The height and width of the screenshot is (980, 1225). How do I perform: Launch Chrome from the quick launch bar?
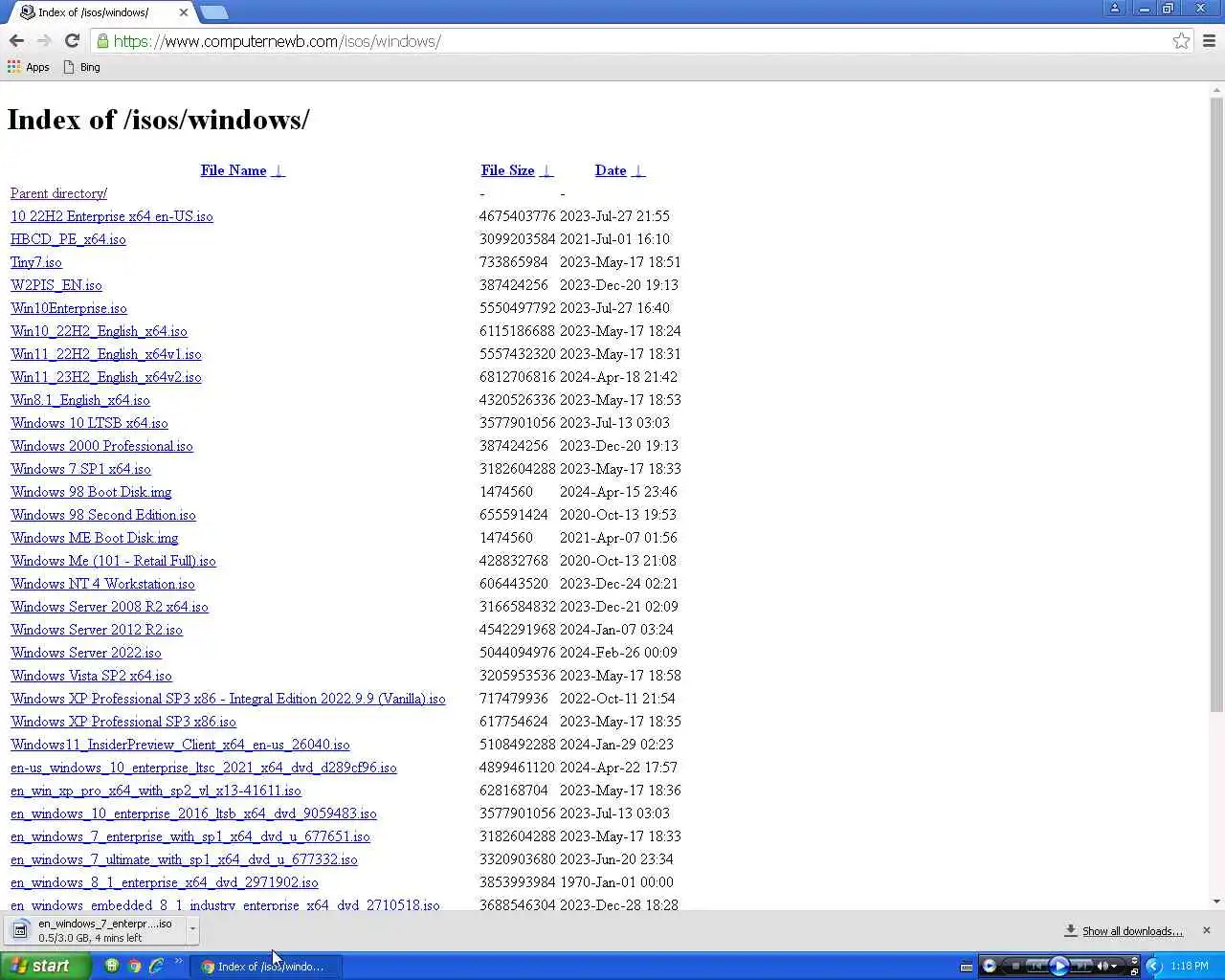(134, 966)
